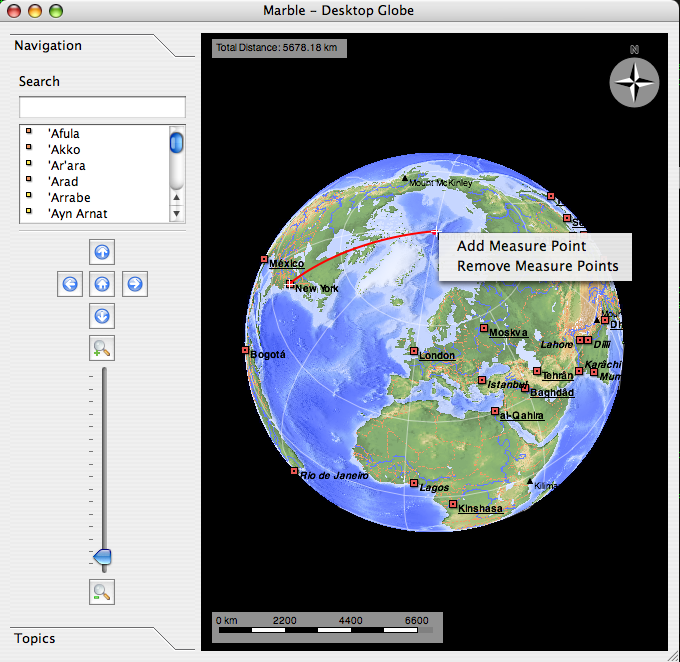Select 'Afula in the search results
Image resolution: width=680 pixels, height=662 pixels.
64,134
